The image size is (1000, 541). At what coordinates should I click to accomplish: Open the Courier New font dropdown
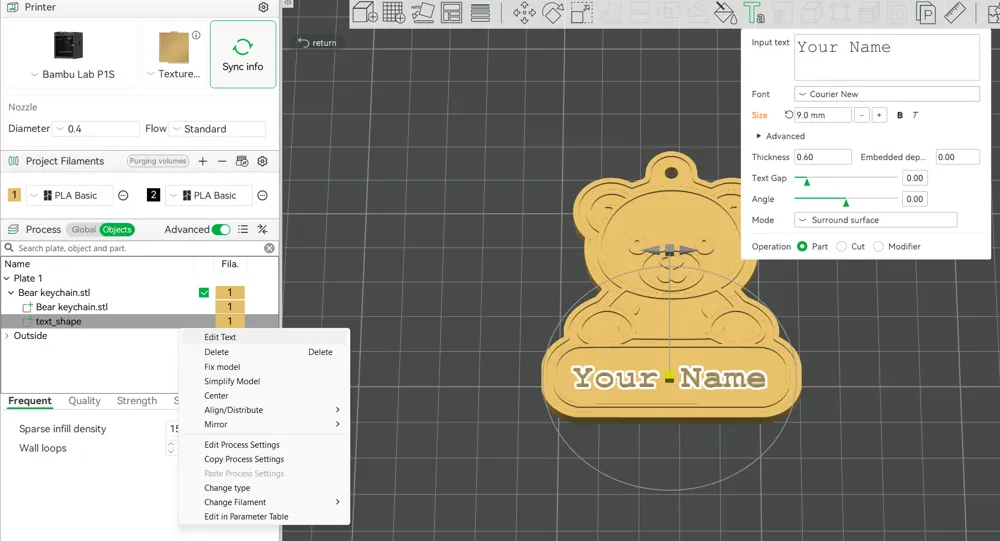(x=886, y=94)
